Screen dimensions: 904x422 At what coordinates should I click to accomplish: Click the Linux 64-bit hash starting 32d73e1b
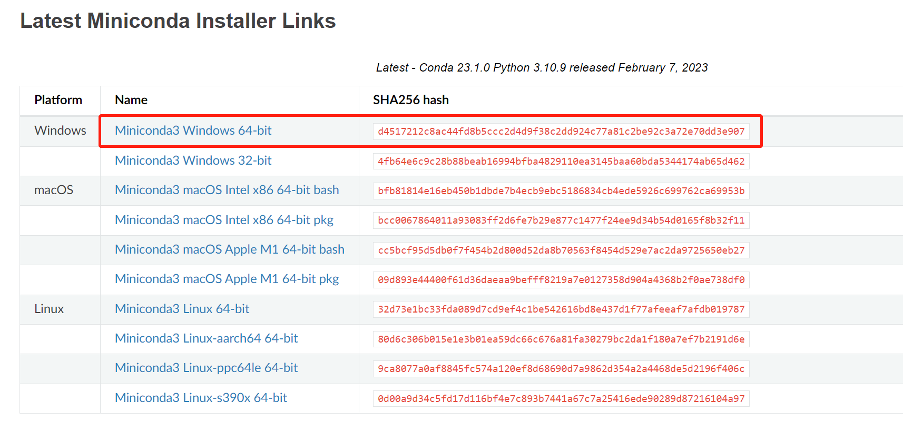click(561, 309)
